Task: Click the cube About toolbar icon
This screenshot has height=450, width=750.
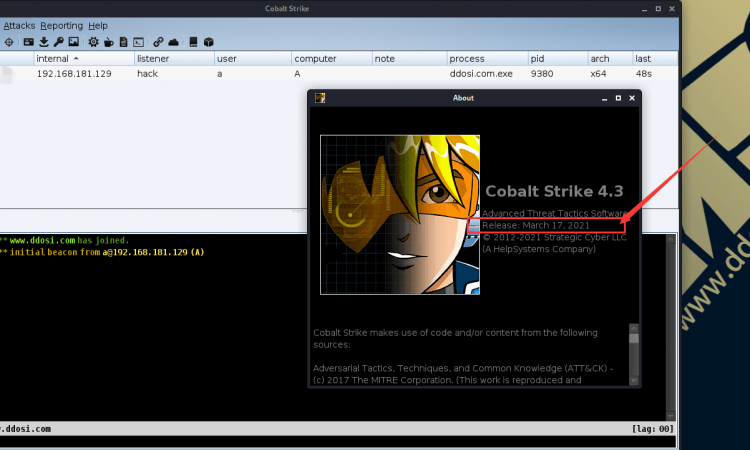Action: [209, 42]
